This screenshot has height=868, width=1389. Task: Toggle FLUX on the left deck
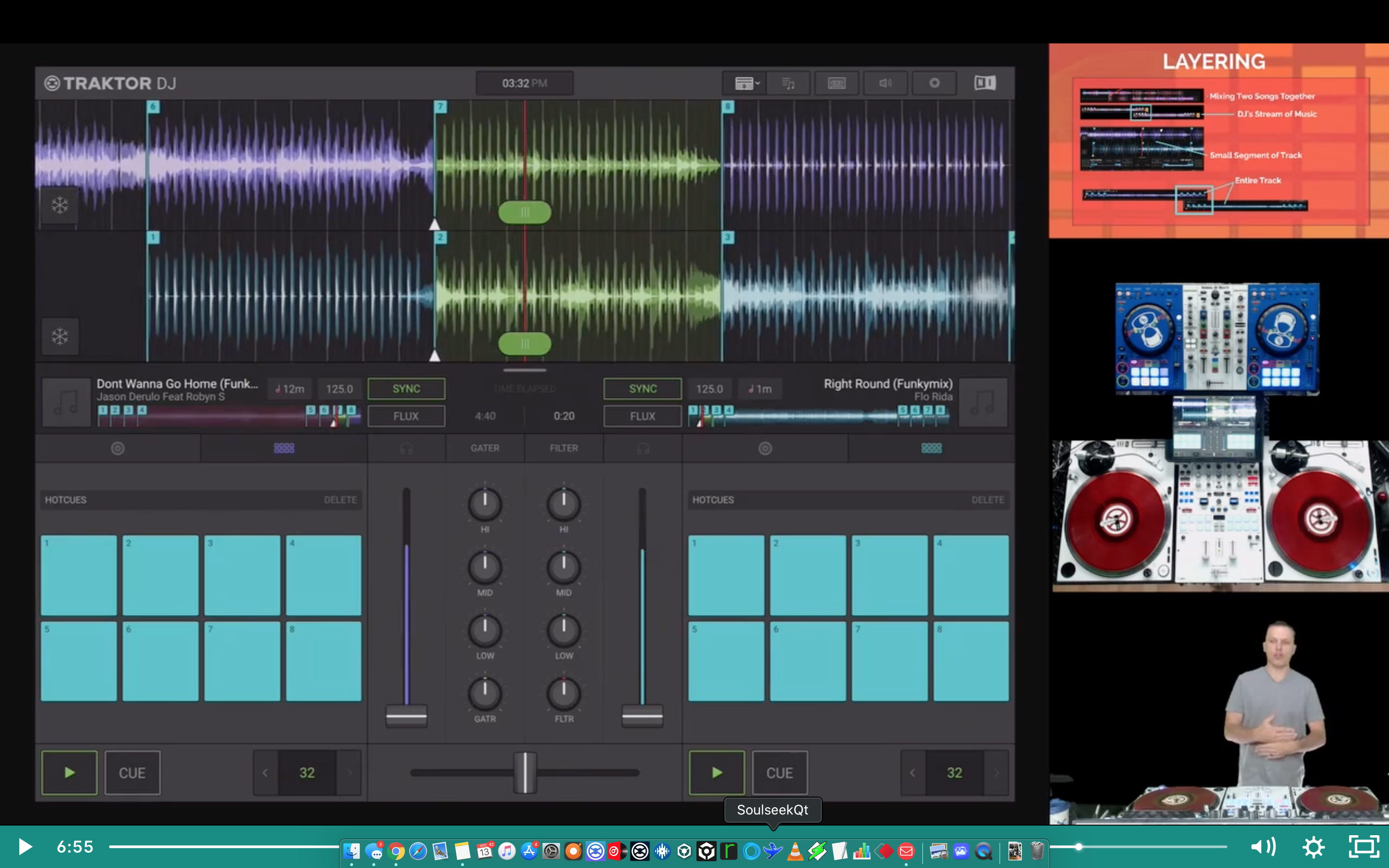tap(407, 416)
